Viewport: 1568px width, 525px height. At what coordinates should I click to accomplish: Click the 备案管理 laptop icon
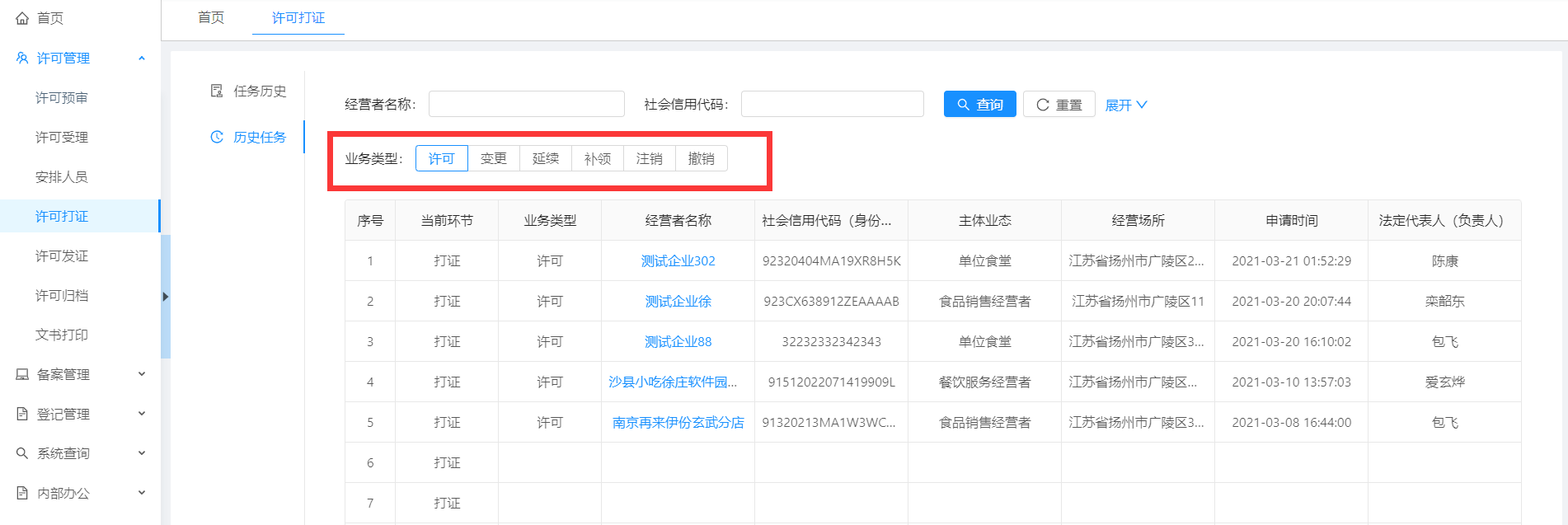(22, 374)
